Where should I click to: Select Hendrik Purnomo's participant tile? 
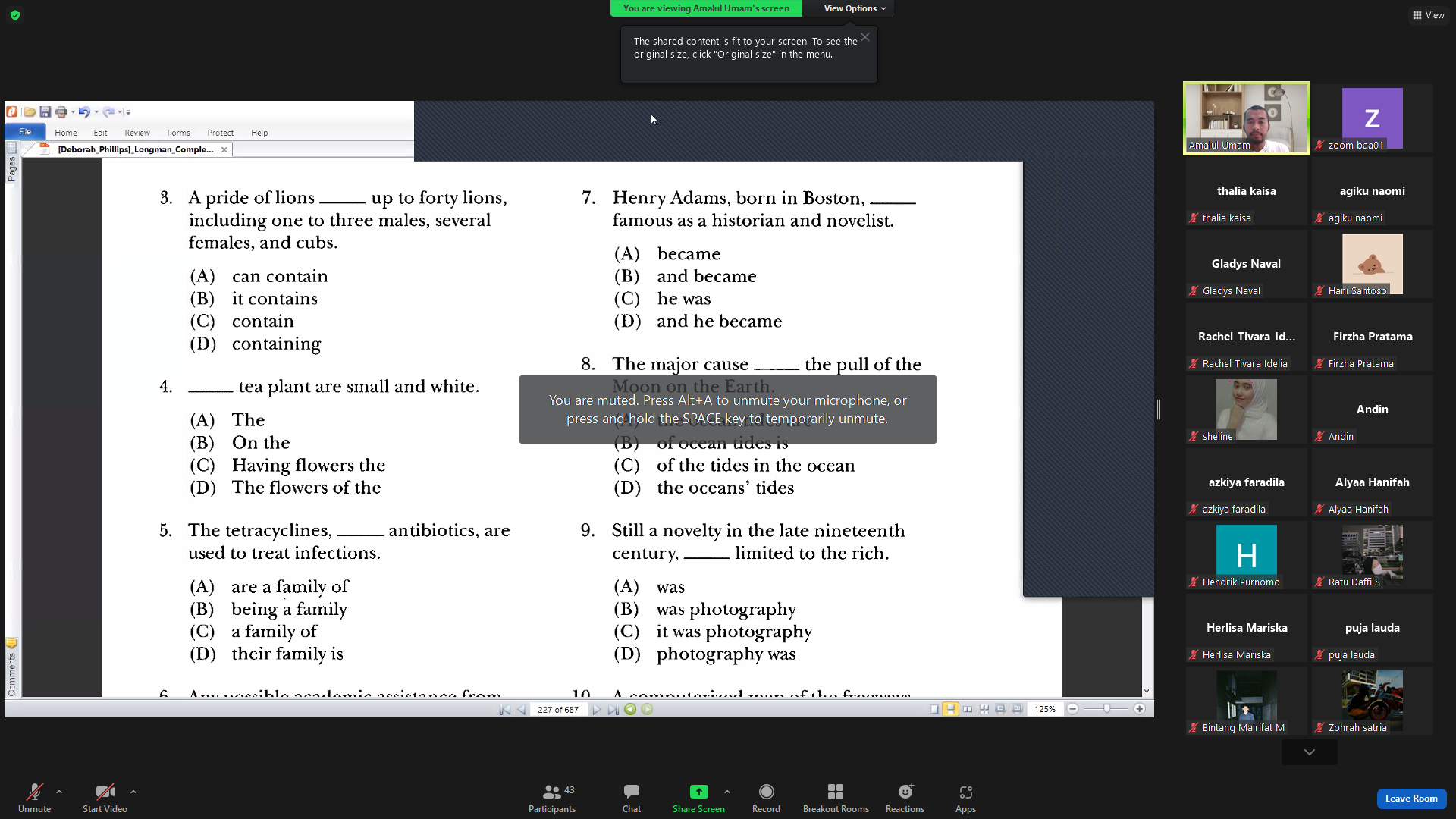coord(1247,555)
